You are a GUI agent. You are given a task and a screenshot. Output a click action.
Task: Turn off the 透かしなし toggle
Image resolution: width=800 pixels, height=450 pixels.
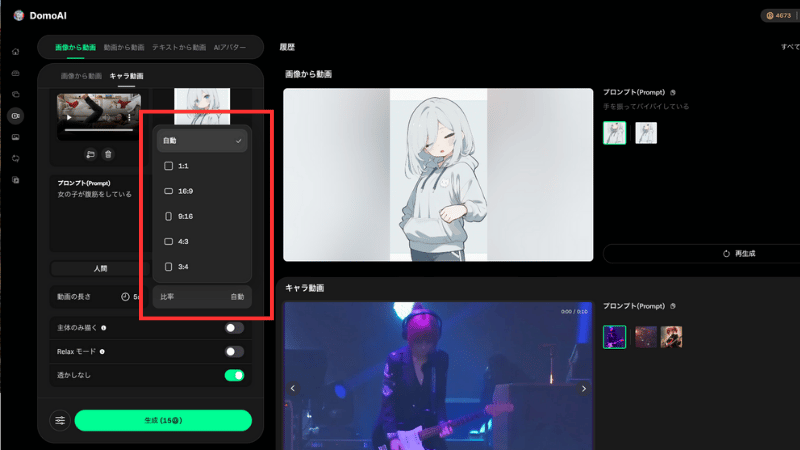coord(234,375)
